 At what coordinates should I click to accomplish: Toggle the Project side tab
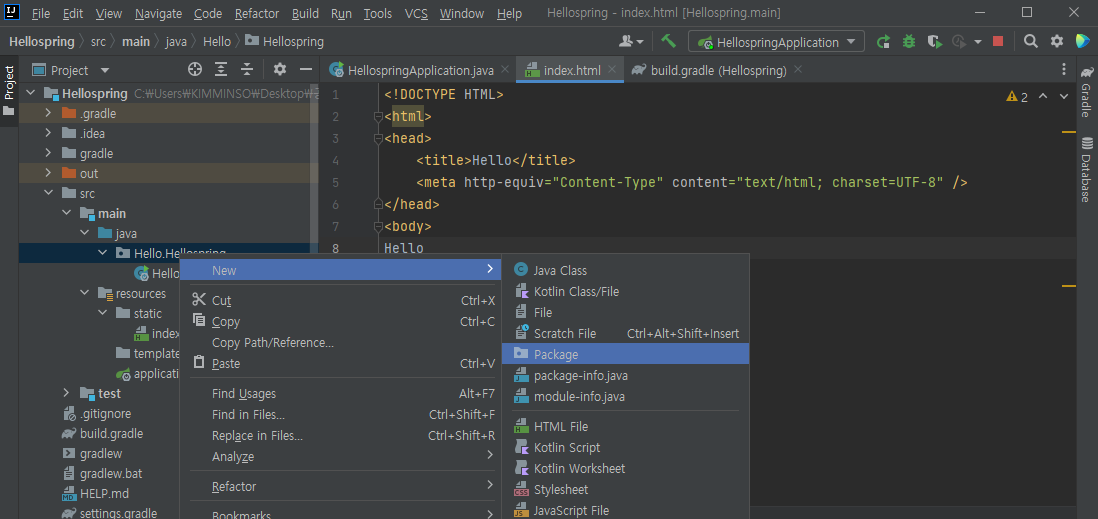(9, 91)
